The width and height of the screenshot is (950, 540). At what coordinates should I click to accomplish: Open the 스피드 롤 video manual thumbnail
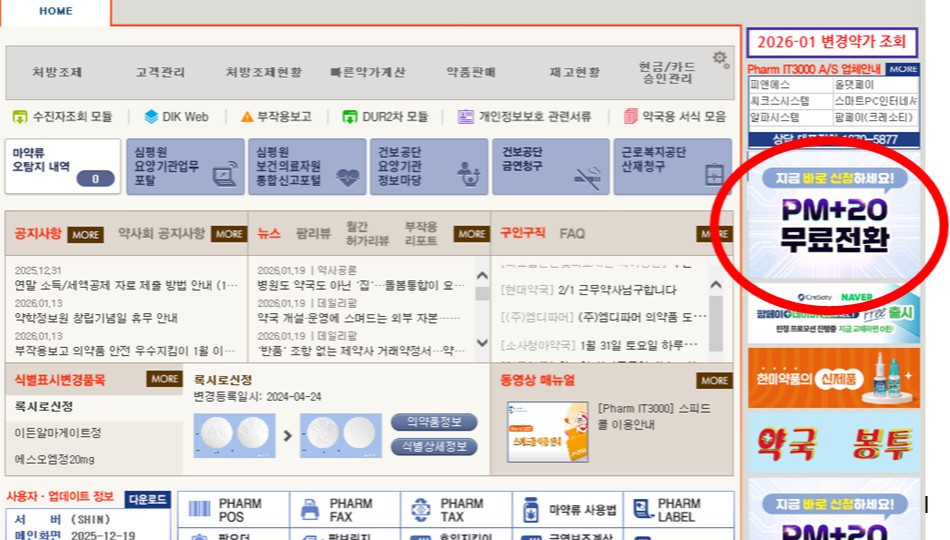click(x=547, y=432)
